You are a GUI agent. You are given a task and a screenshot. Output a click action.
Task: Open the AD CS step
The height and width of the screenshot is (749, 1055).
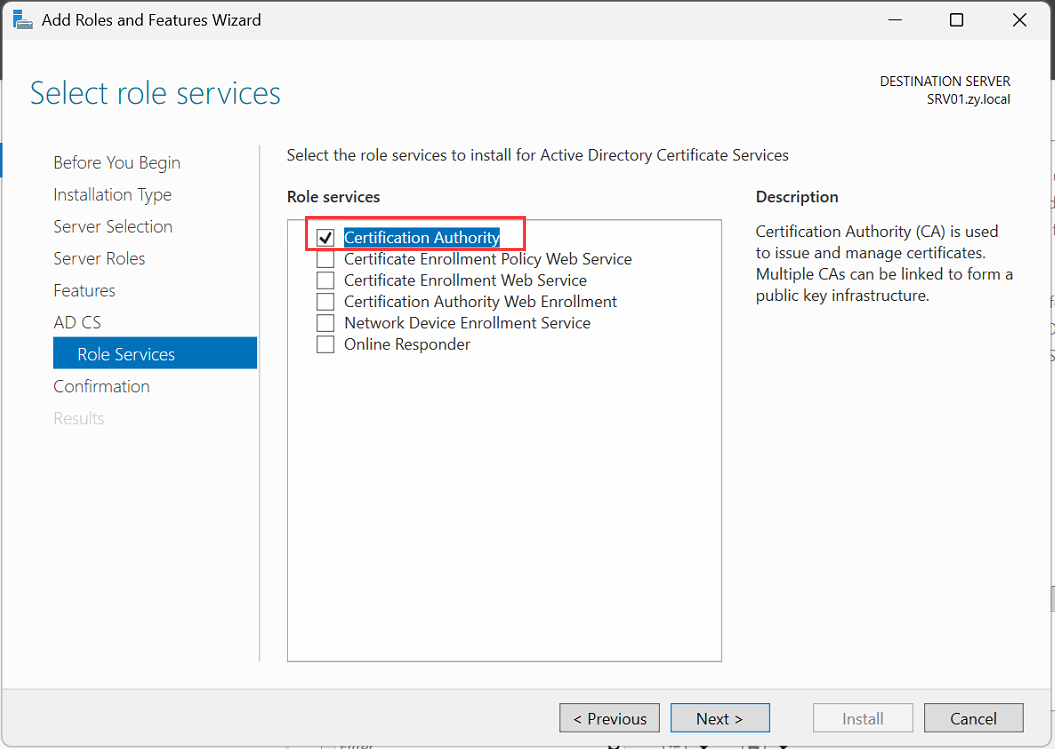(77, 322)
